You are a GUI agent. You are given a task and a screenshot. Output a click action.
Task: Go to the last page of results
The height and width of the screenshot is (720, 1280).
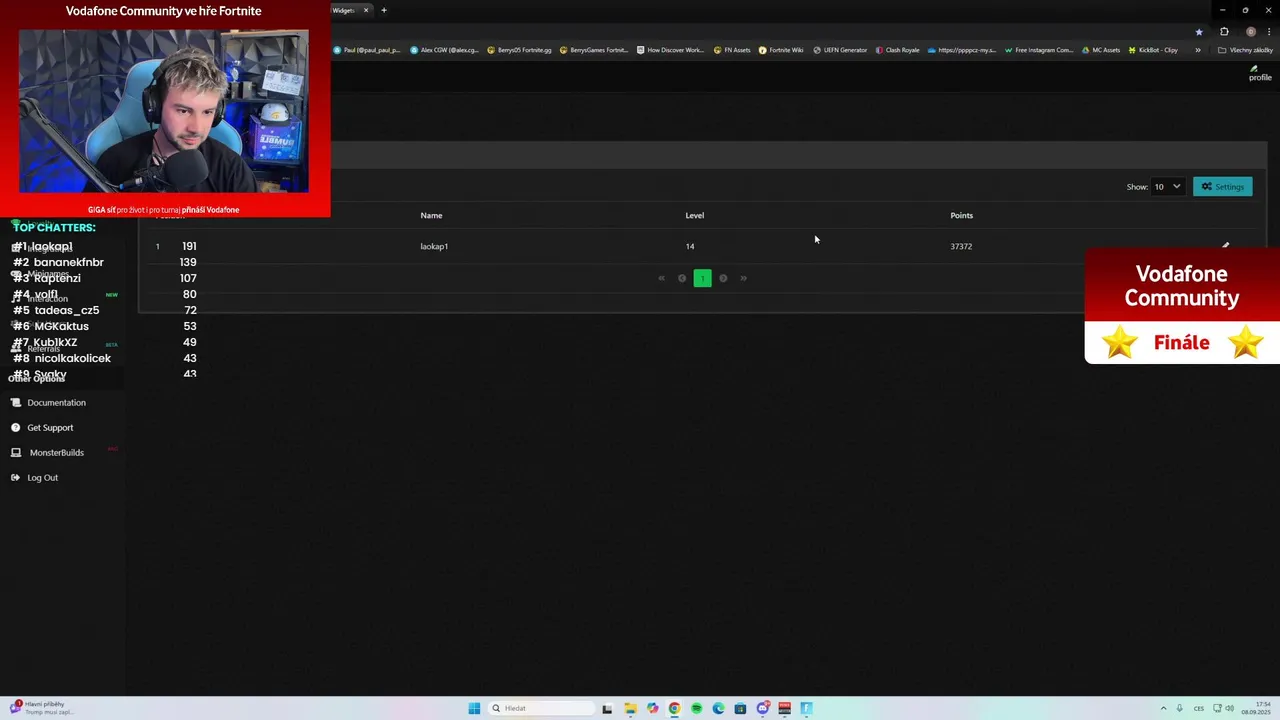point(743,278)
